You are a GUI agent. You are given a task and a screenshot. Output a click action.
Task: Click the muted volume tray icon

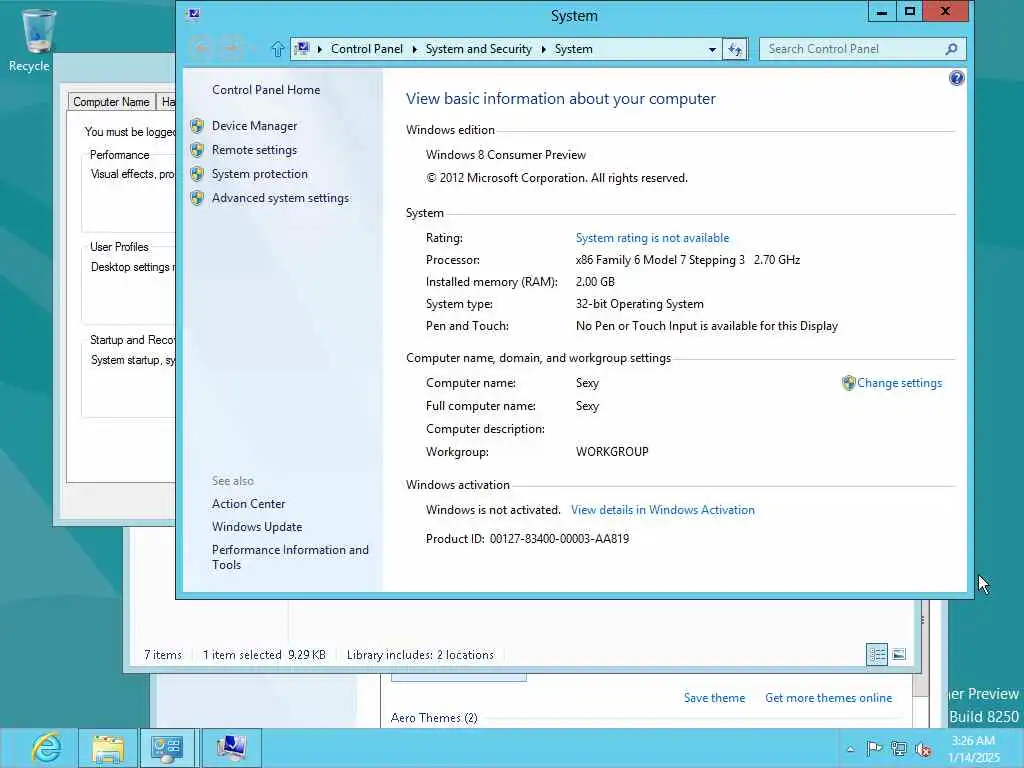(x=923, y=749)
